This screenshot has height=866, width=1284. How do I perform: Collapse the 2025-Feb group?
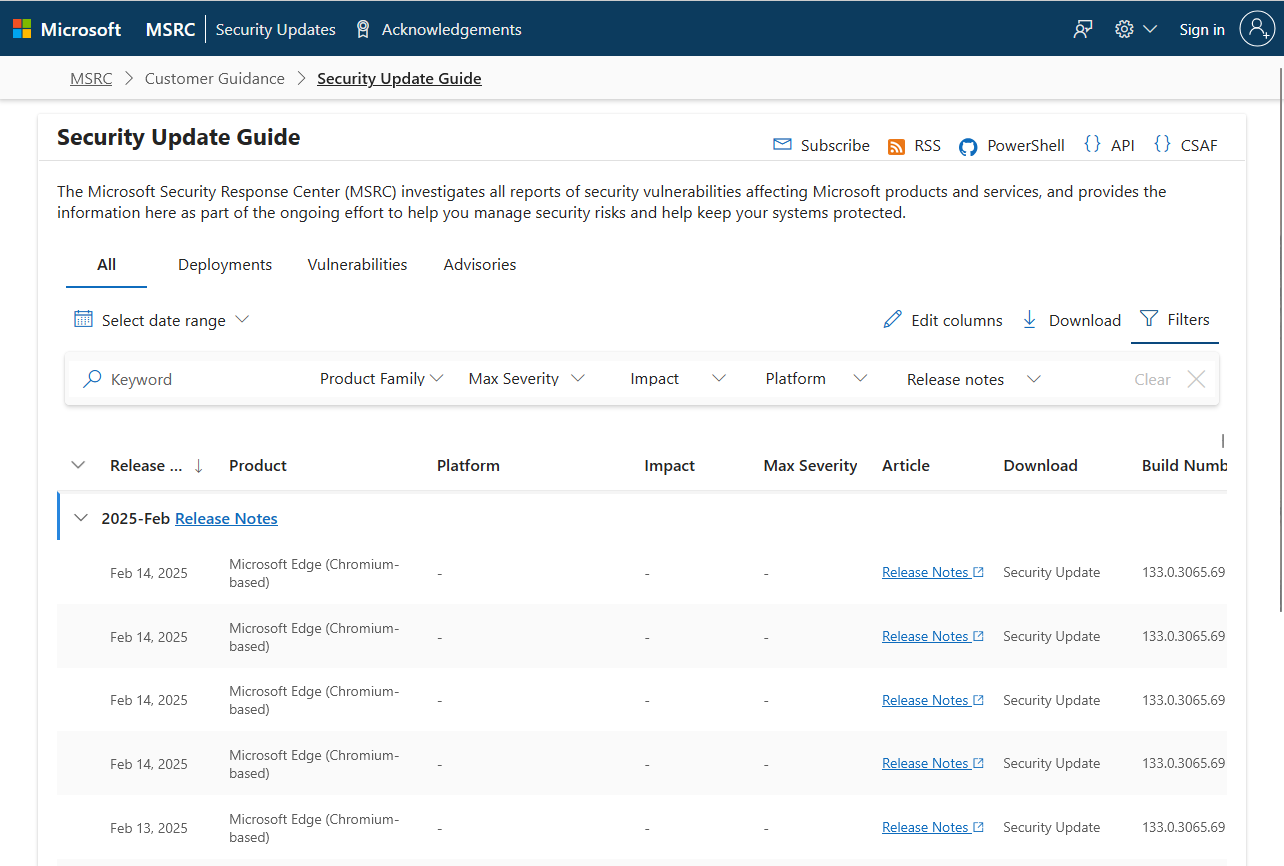(81, 518)
